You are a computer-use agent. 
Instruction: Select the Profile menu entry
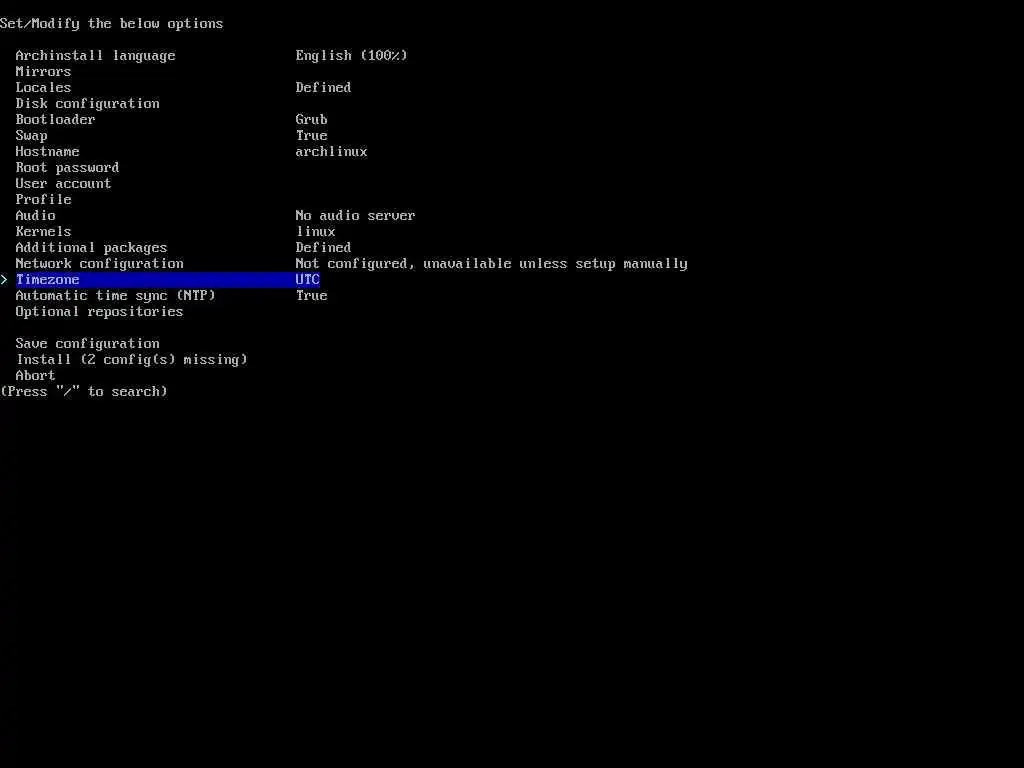tap(43, 199)
